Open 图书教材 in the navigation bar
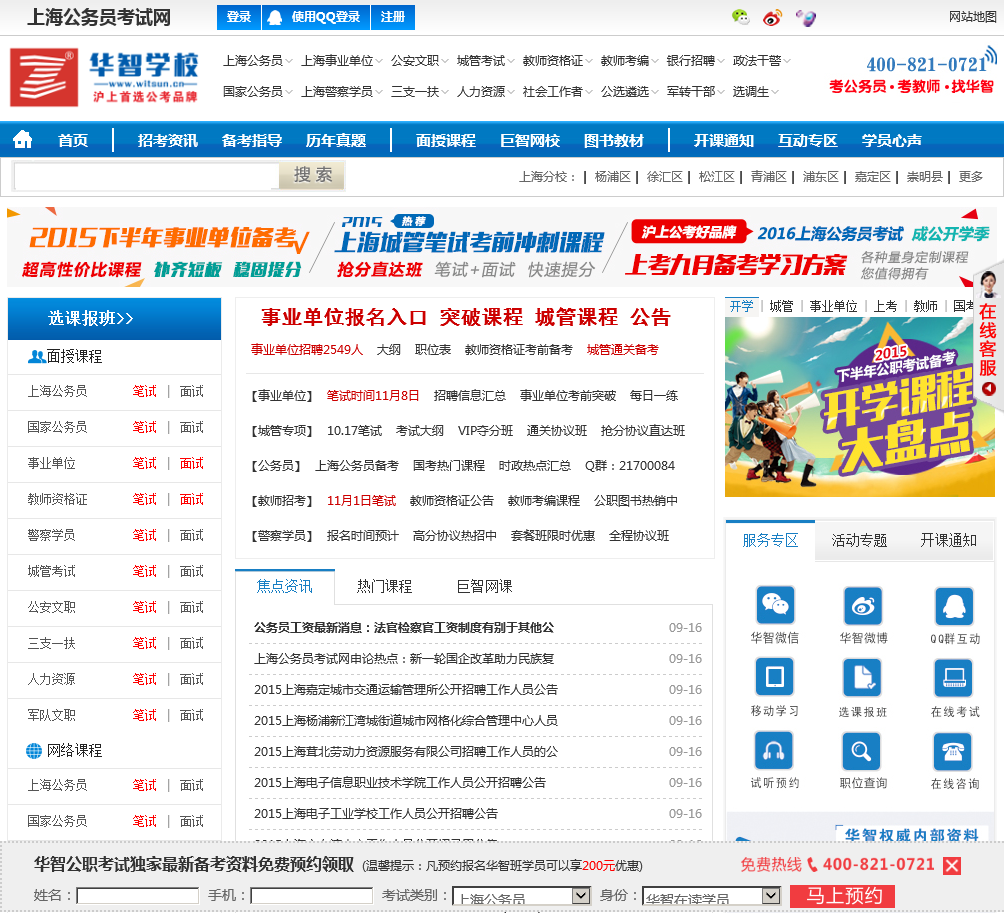This screenshot has width=1004, height=913. [613, 140]
